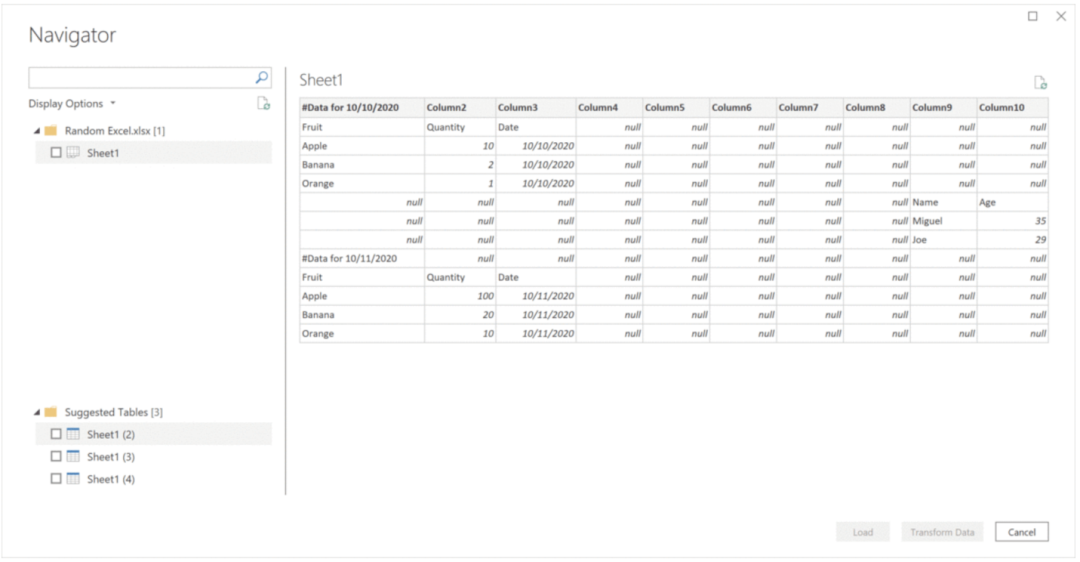Click the #Data for 10/11/2020 cell
The image size is (1080, 562).
362,259
